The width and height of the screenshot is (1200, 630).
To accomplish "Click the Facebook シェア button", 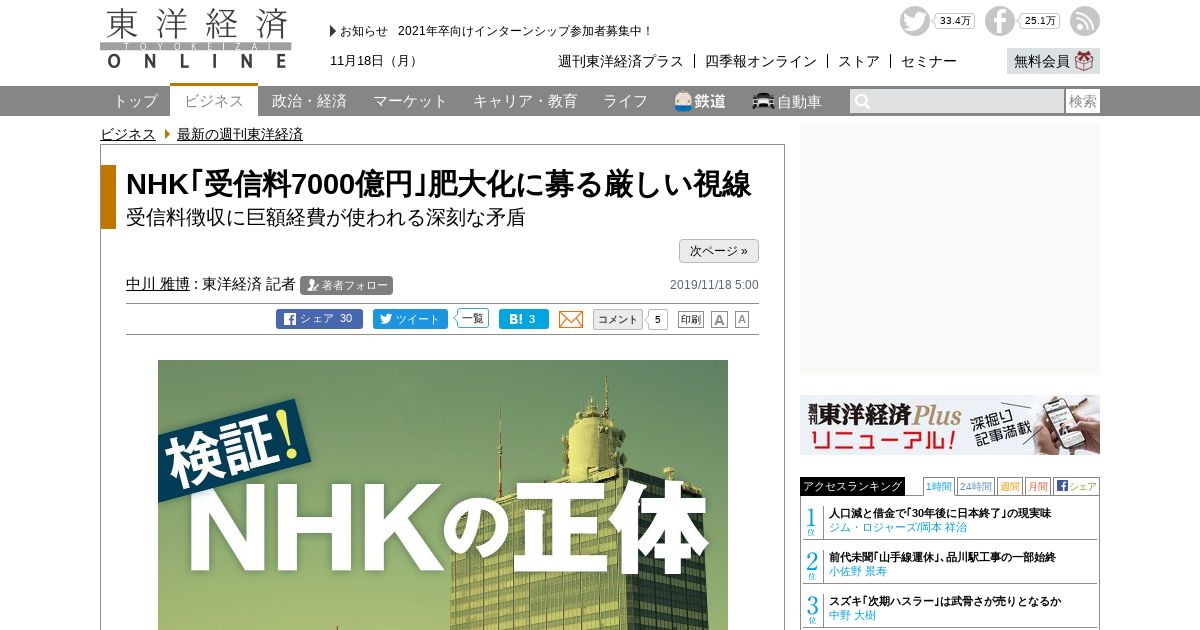I will 319,319.
